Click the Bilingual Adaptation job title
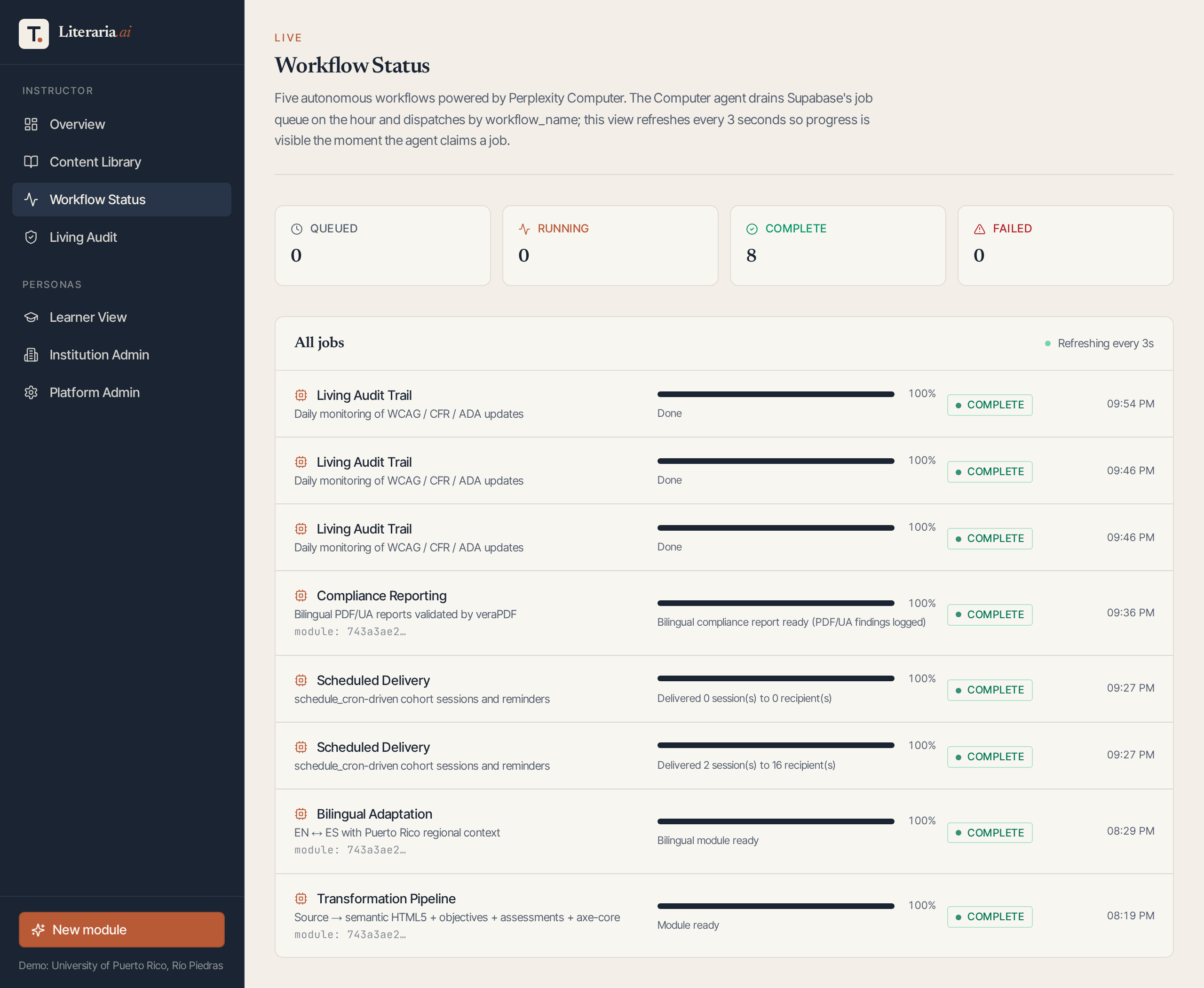 click(x=374, y=814)
